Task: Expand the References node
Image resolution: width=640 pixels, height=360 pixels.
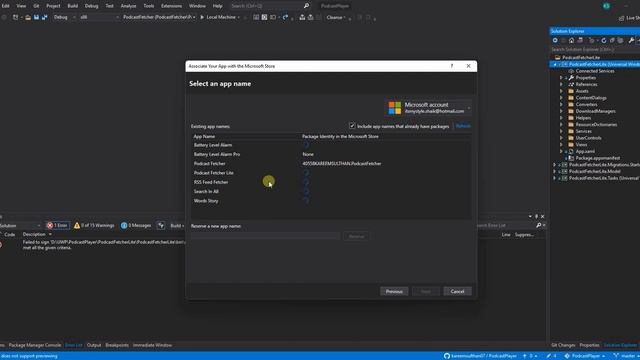Action: [x=561, y=84]
